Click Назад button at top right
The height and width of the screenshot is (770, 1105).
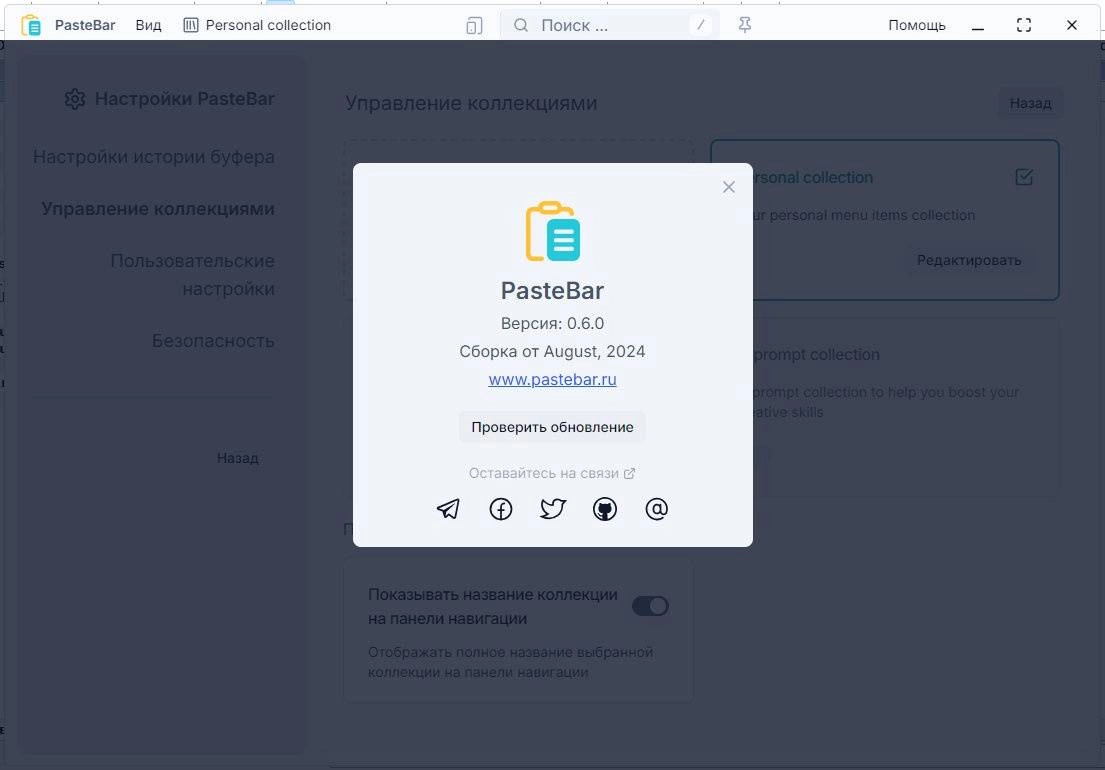1030,103
